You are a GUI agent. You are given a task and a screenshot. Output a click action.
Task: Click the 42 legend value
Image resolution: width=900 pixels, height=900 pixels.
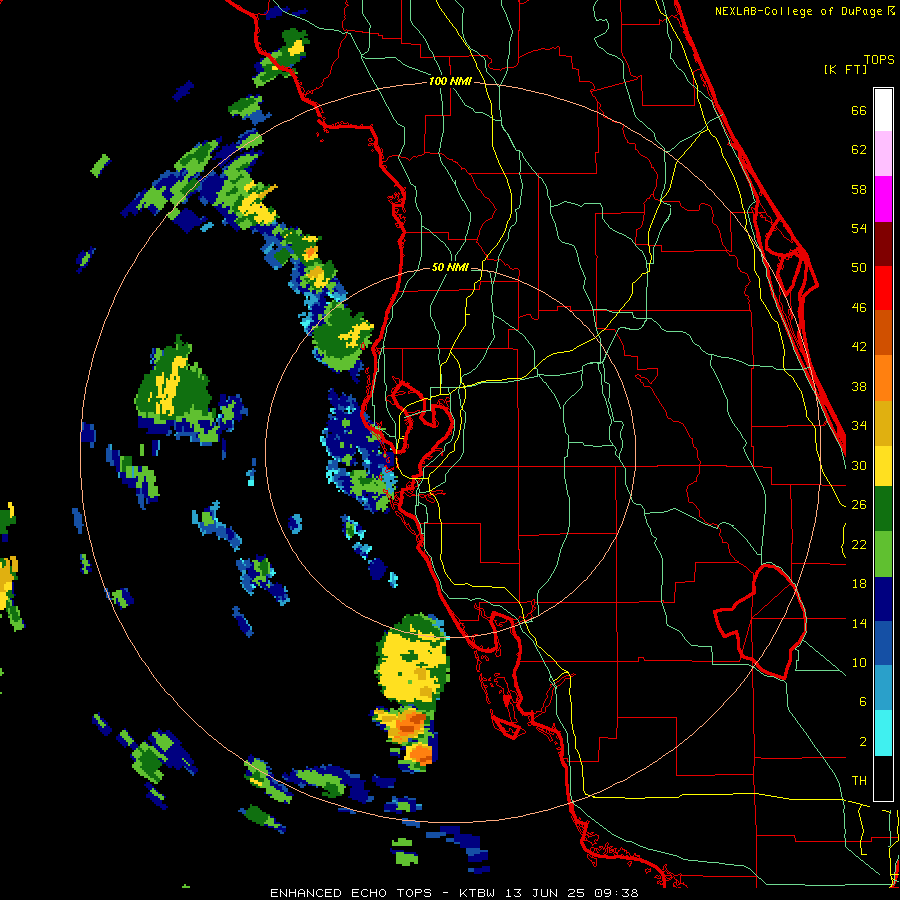859,347
